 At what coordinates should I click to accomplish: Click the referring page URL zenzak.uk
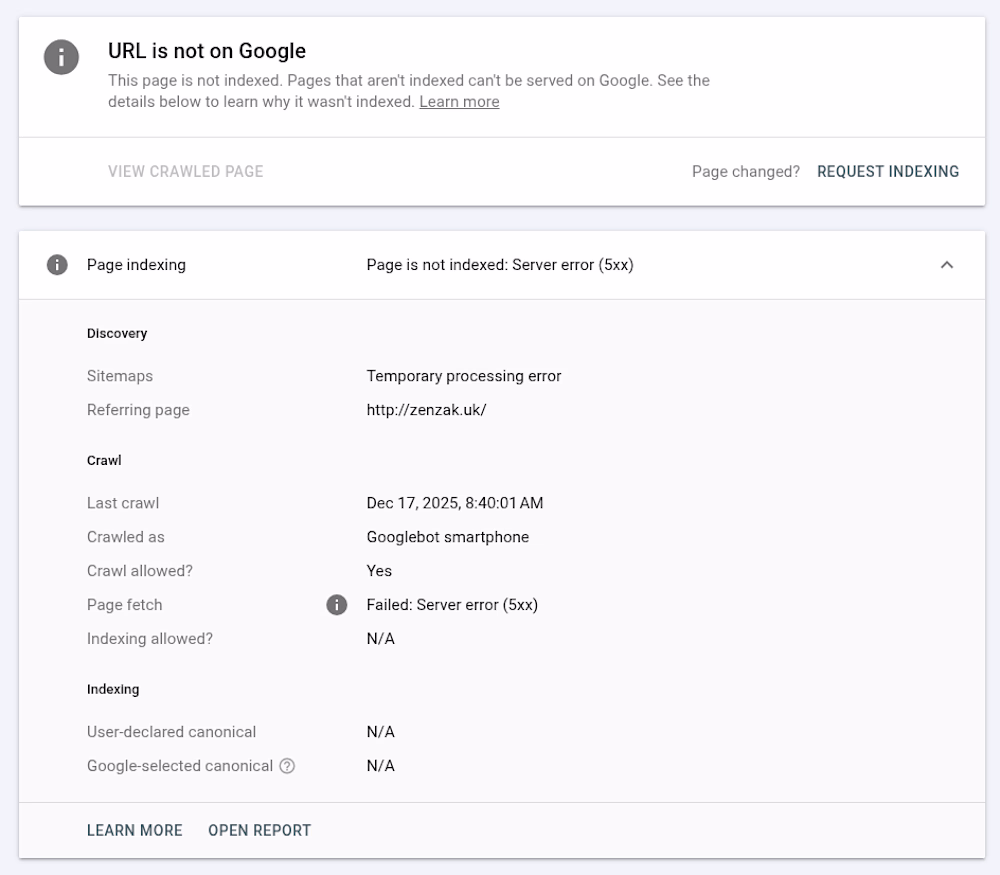tap(426, 410)
